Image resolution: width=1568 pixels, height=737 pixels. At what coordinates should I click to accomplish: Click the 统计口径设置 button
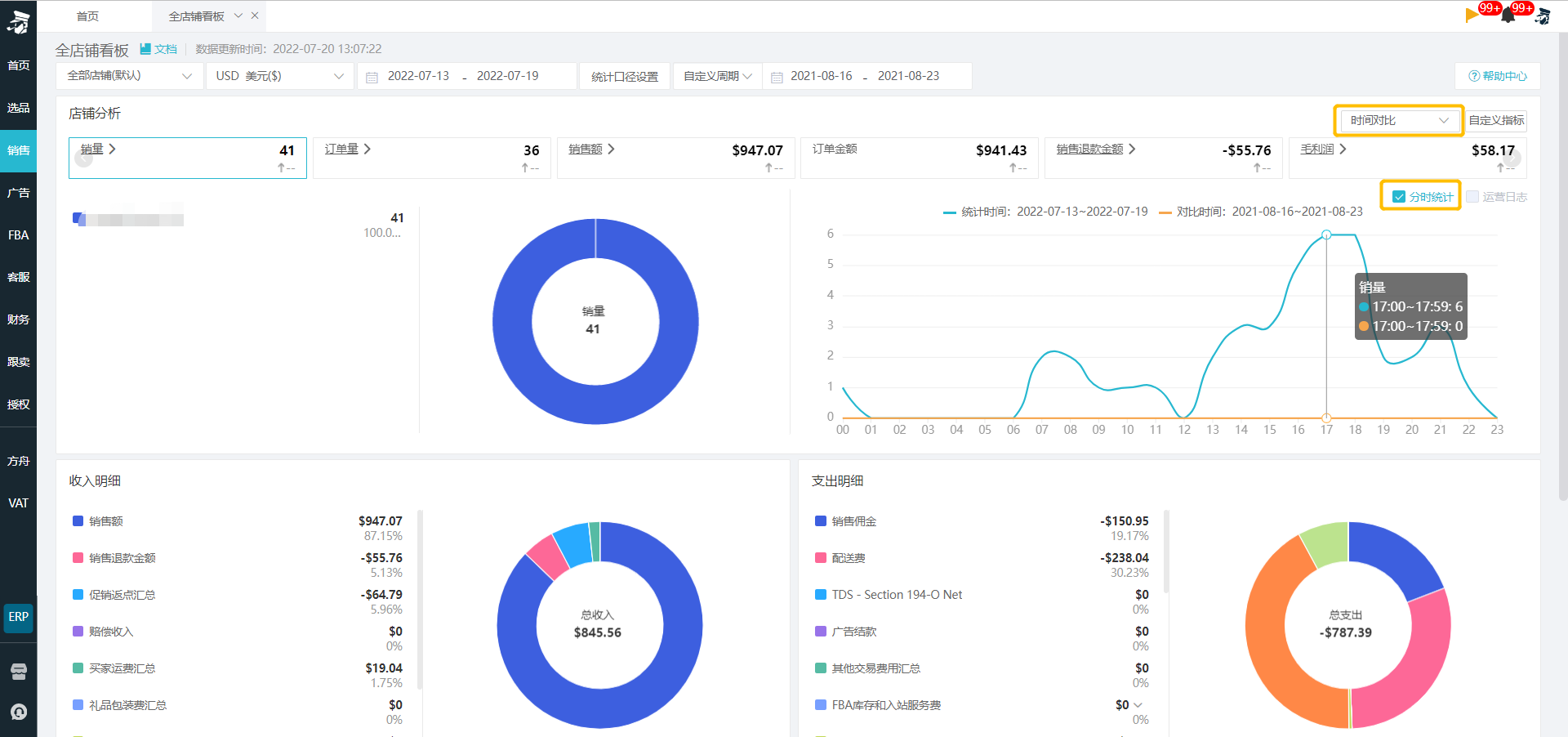tap(625, 76)
